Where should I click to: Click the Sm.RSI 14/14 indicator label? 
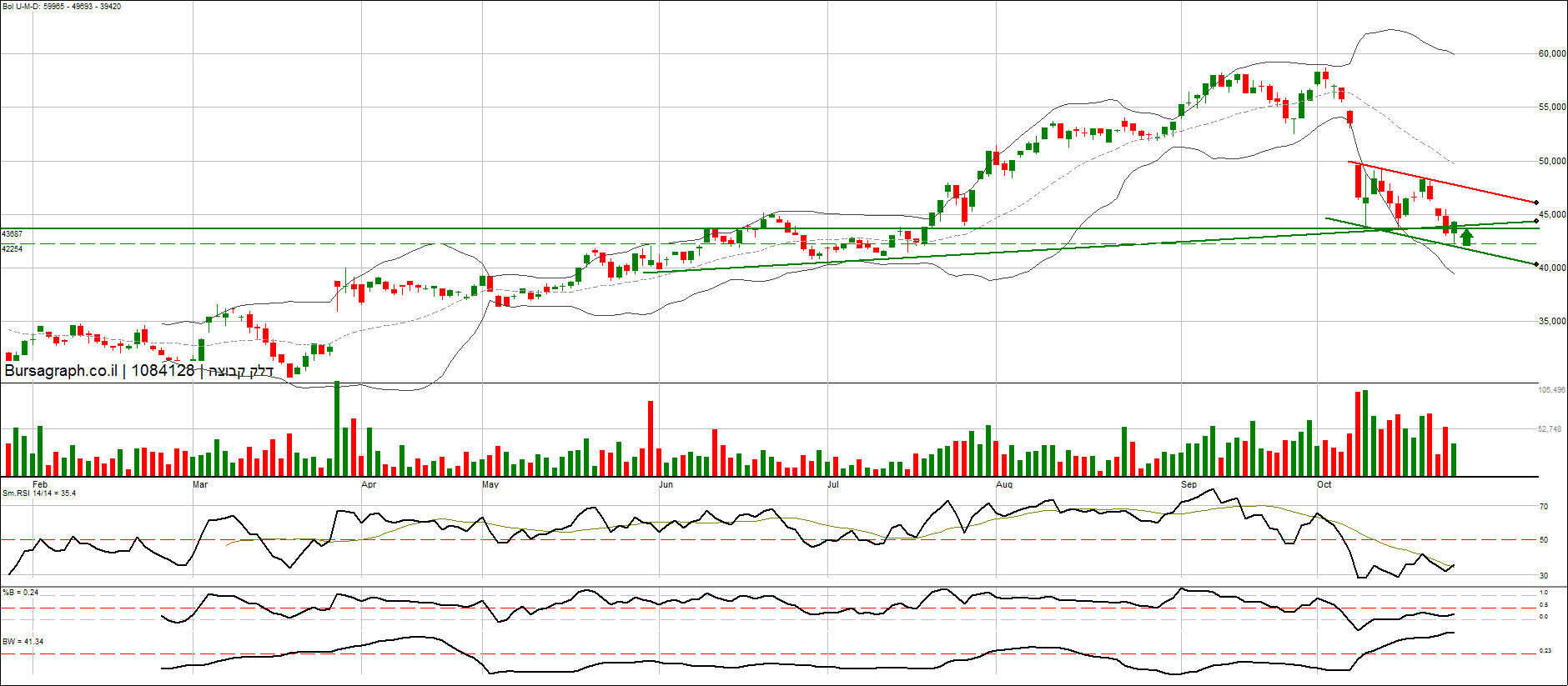click(39, 493)
